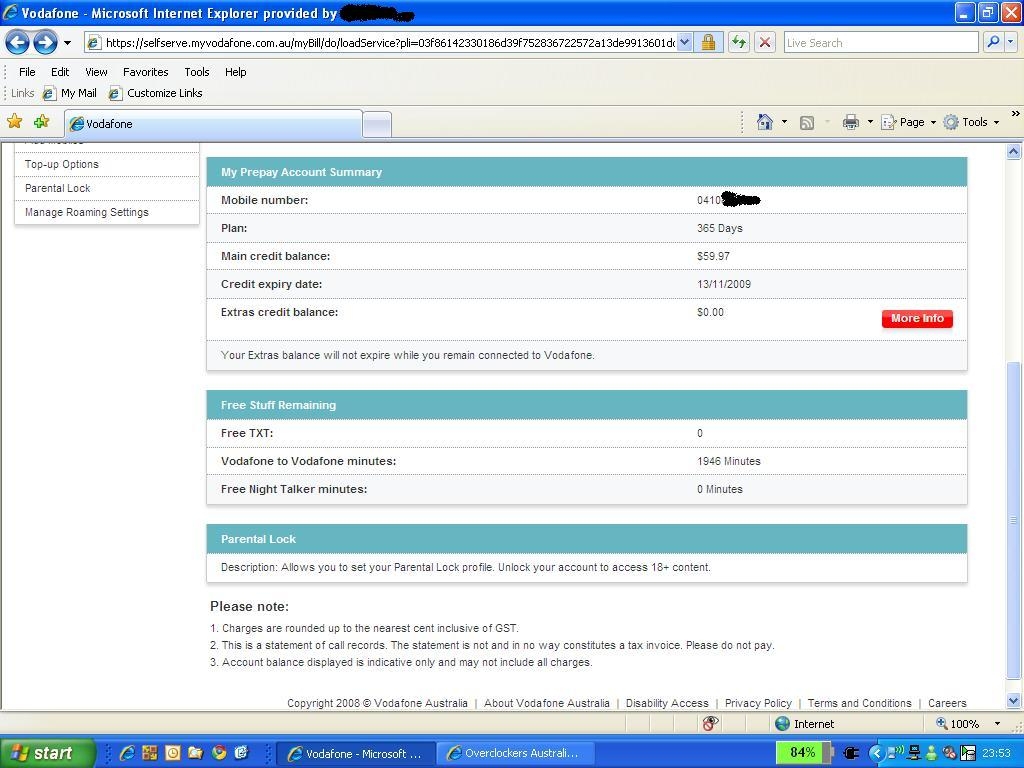Show more command bar items chevron
This screenshot has height=768, width=1024.
click(x=1015, y=114)
